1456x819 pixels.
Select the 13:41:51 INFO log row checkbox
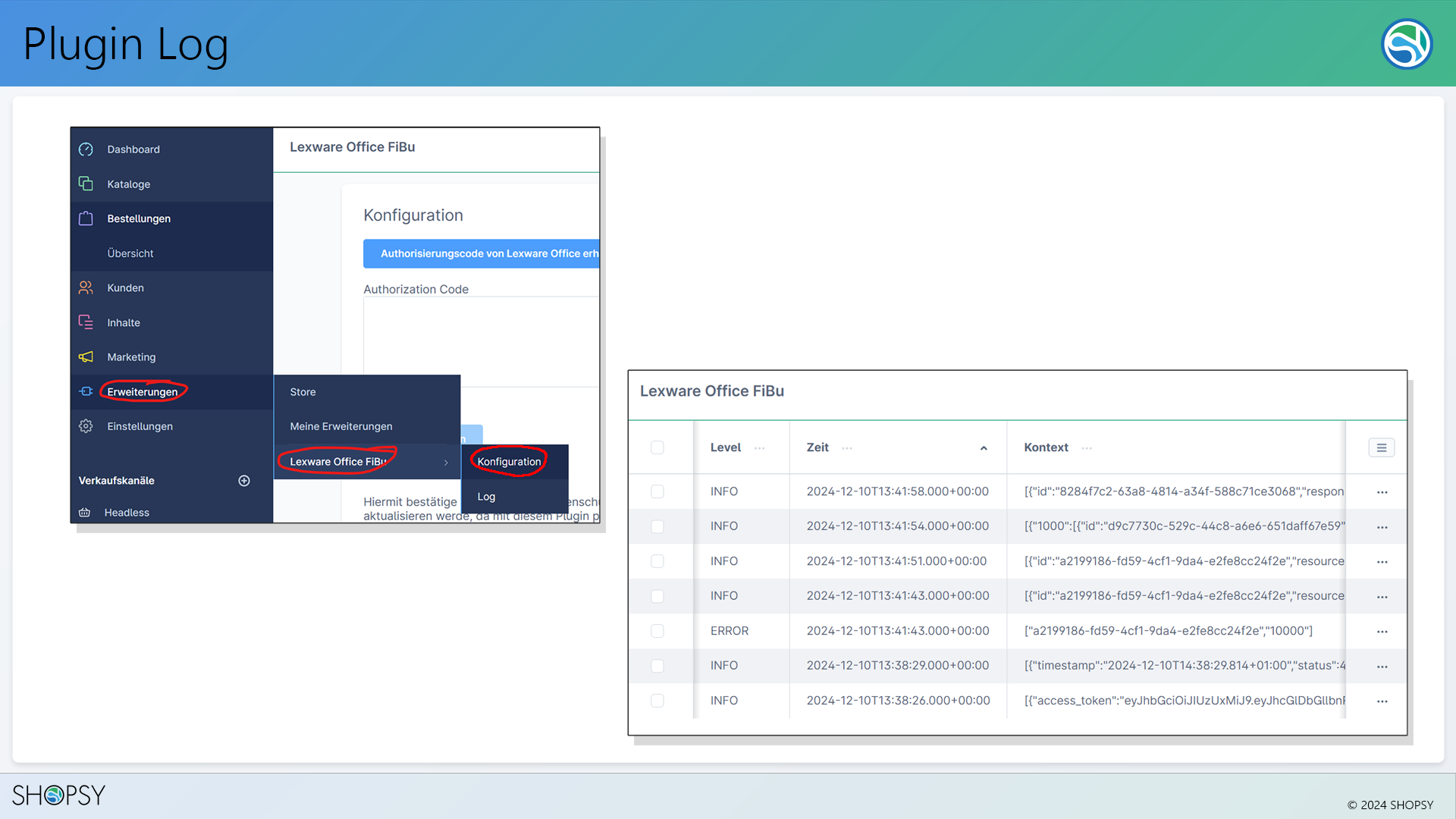(x=657, y=561)
